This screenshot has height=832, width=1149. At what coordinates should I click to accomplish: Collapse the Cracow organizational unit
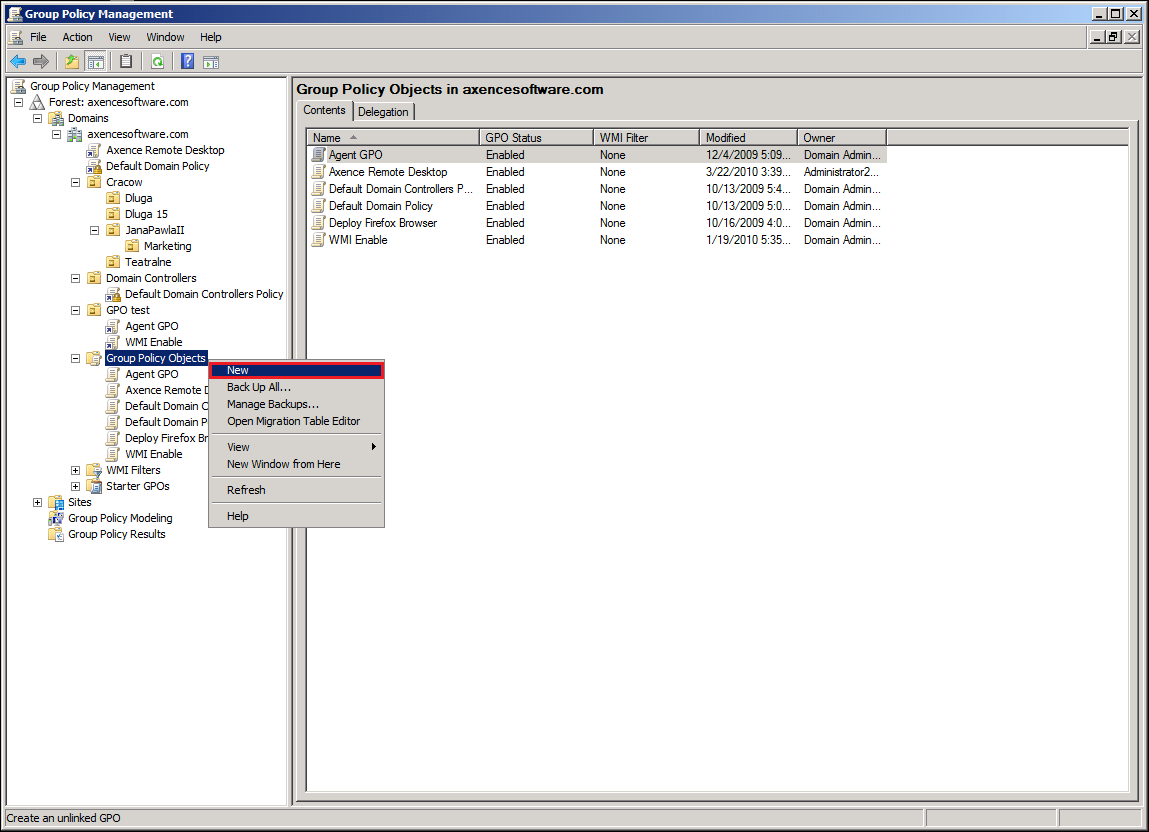tap(76, 182)
